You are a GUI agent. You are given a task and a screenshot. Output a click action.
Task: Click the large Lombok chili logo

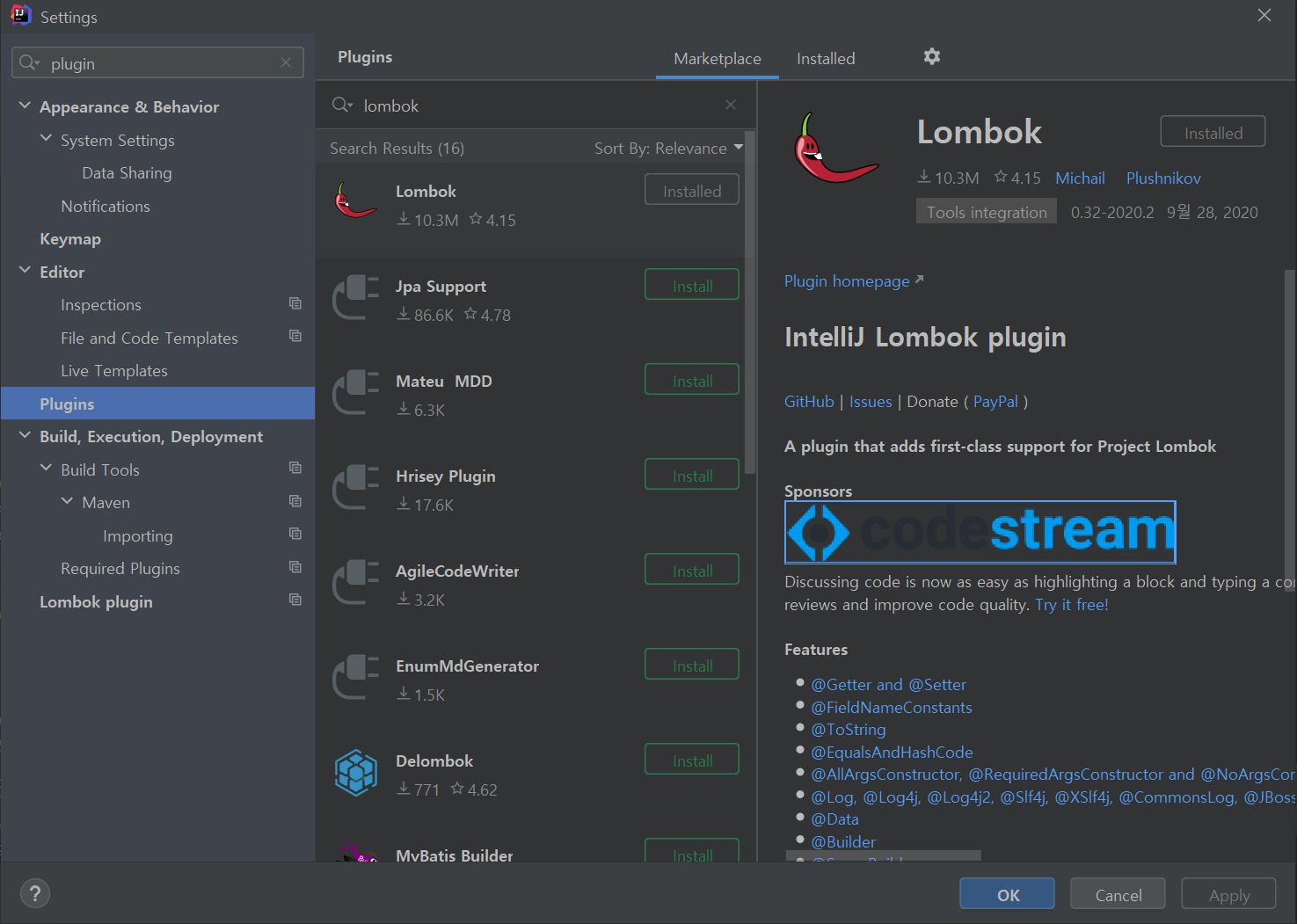pos(835,148)
